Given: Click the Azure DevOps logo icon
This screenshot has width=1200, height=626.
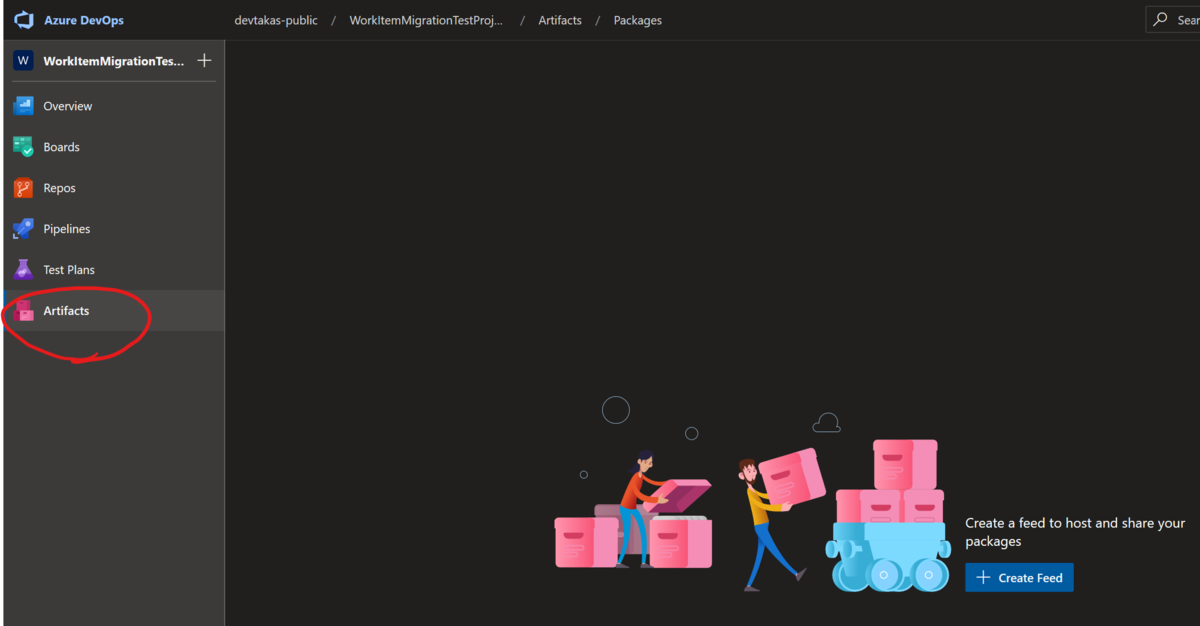Looking at the screenshot, I should [x=24, y=20].
